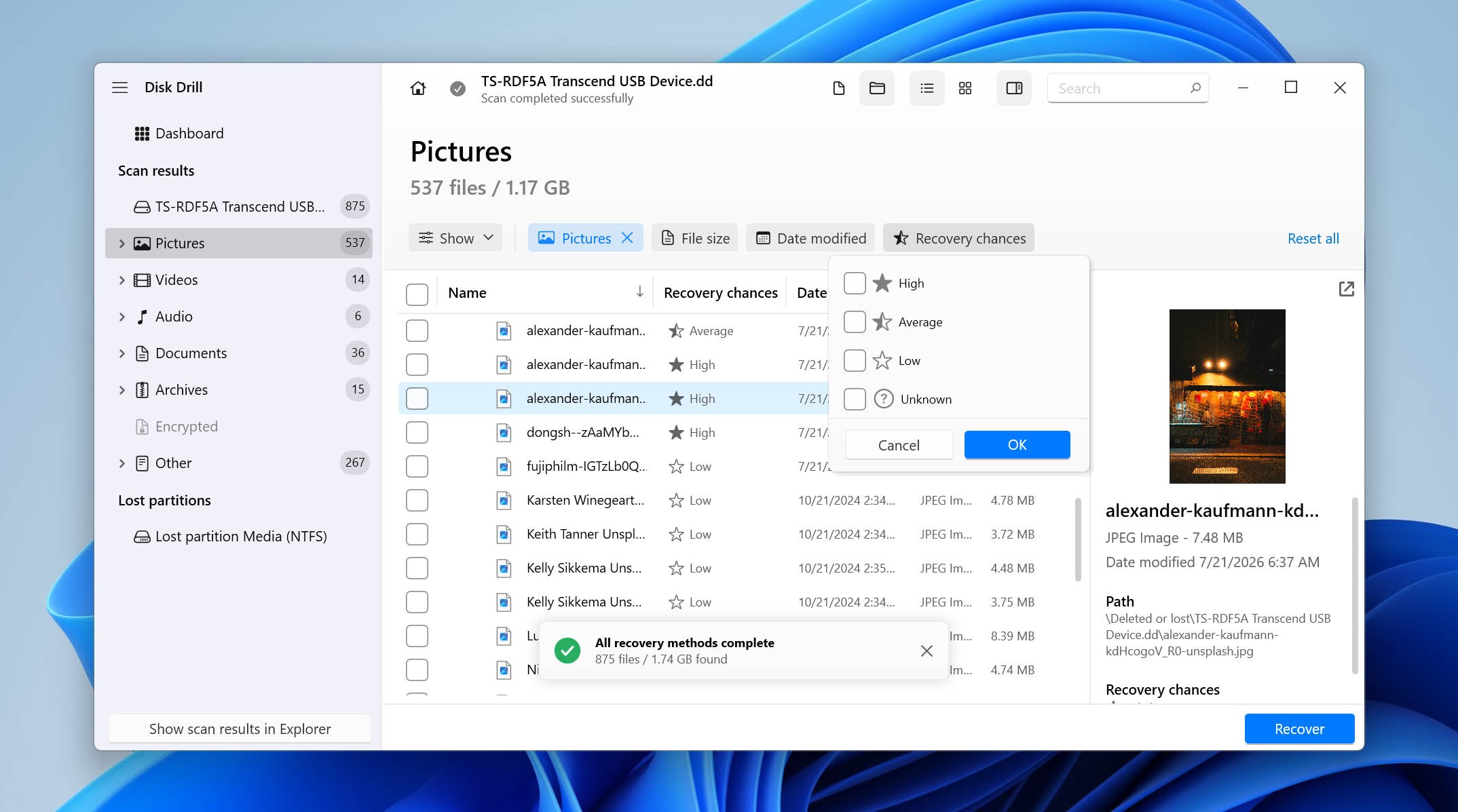The height and width of the screenshot is (812, 1458).
Task: Click the Unknown question mark icon
Action: coord(883,399)
